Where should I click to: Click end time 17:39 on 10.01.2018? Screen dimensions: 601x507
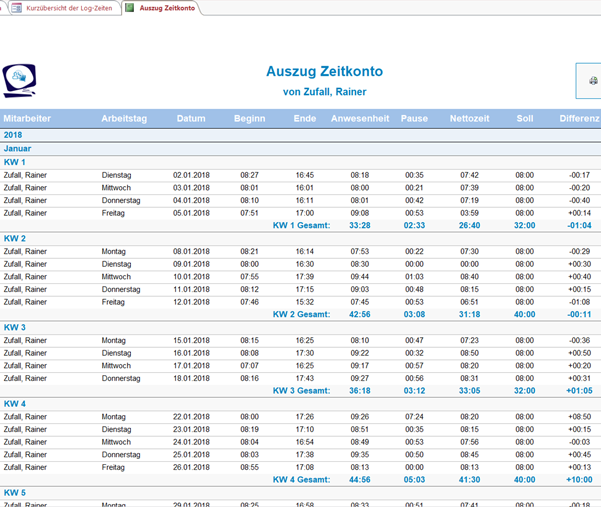[x=305, y=277]
